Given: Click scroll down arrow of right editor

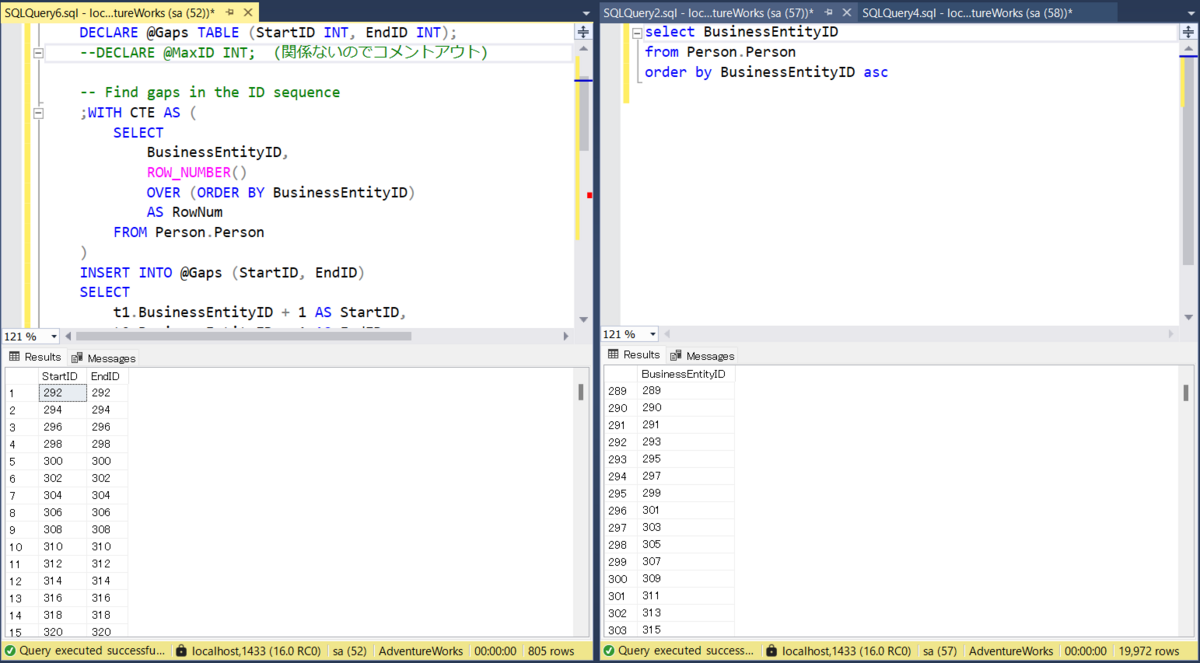Looking at the screenshot, I should [1189, 319].
